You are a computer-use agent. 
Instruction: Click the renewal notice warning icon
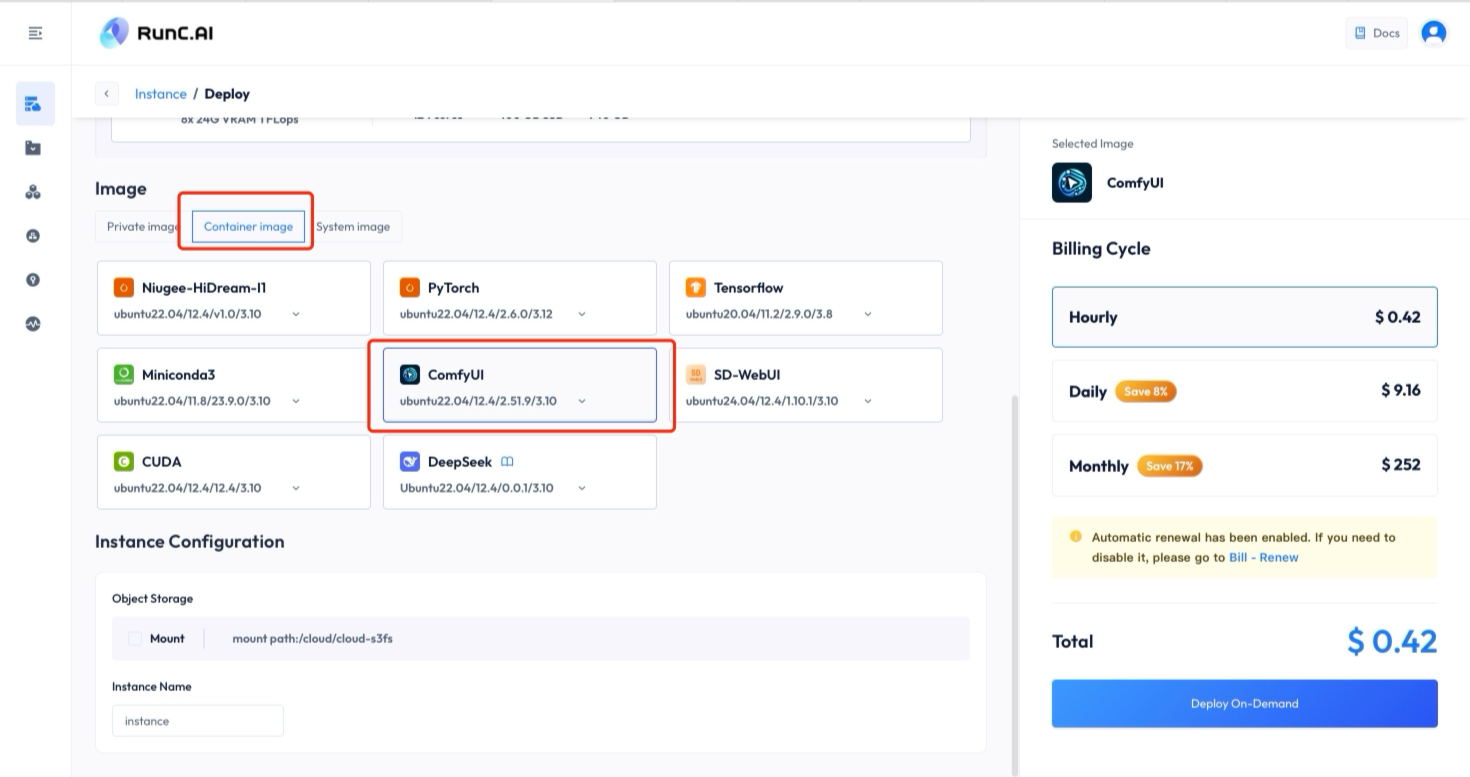point(1075,537)
